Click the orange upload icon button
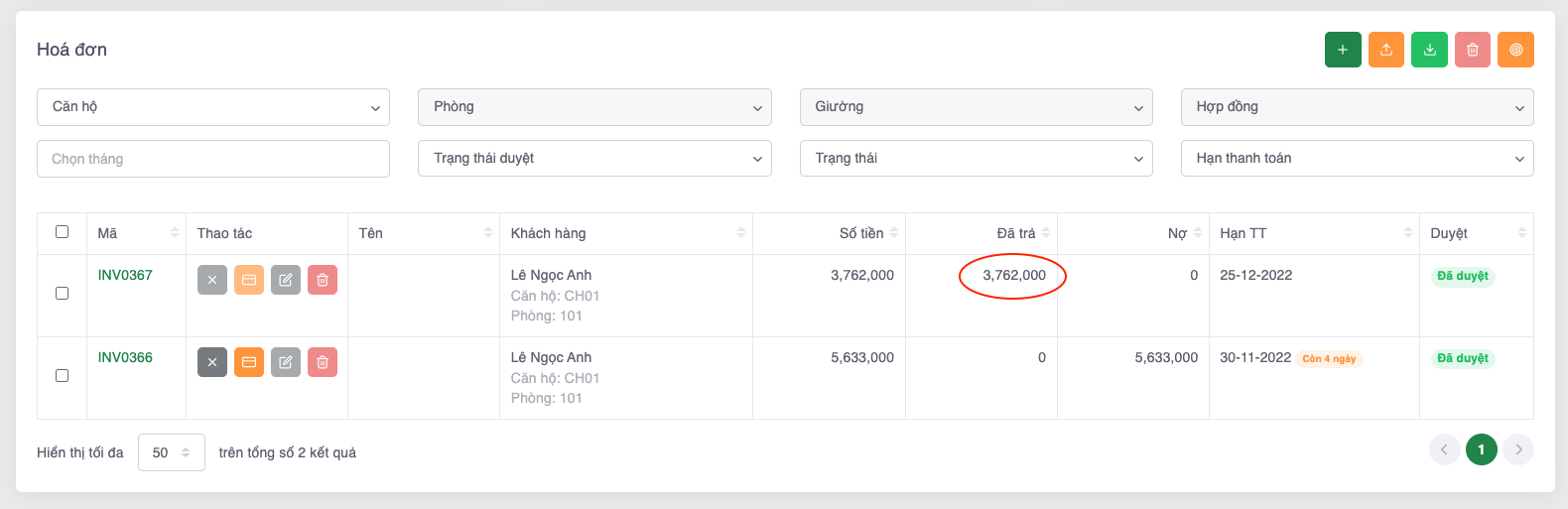 click(x=1385, y=50)
